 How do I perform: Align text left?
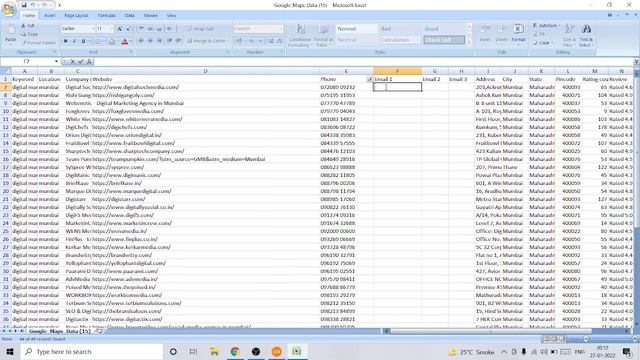click(x=141, y=41)
